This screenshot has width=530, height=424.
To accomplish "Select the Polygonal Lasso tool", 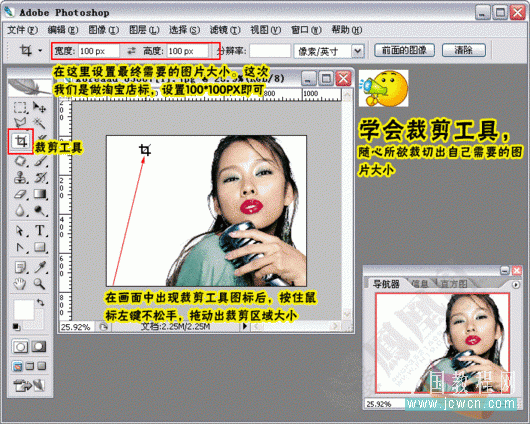I will click(20, 123).
